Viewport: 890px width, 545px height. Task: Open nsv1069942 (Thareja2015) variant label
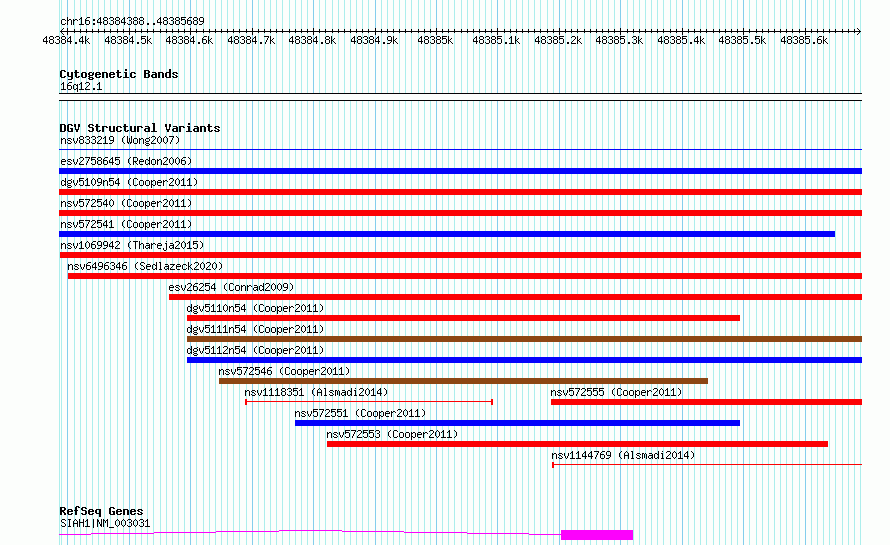tap(132, 245)
